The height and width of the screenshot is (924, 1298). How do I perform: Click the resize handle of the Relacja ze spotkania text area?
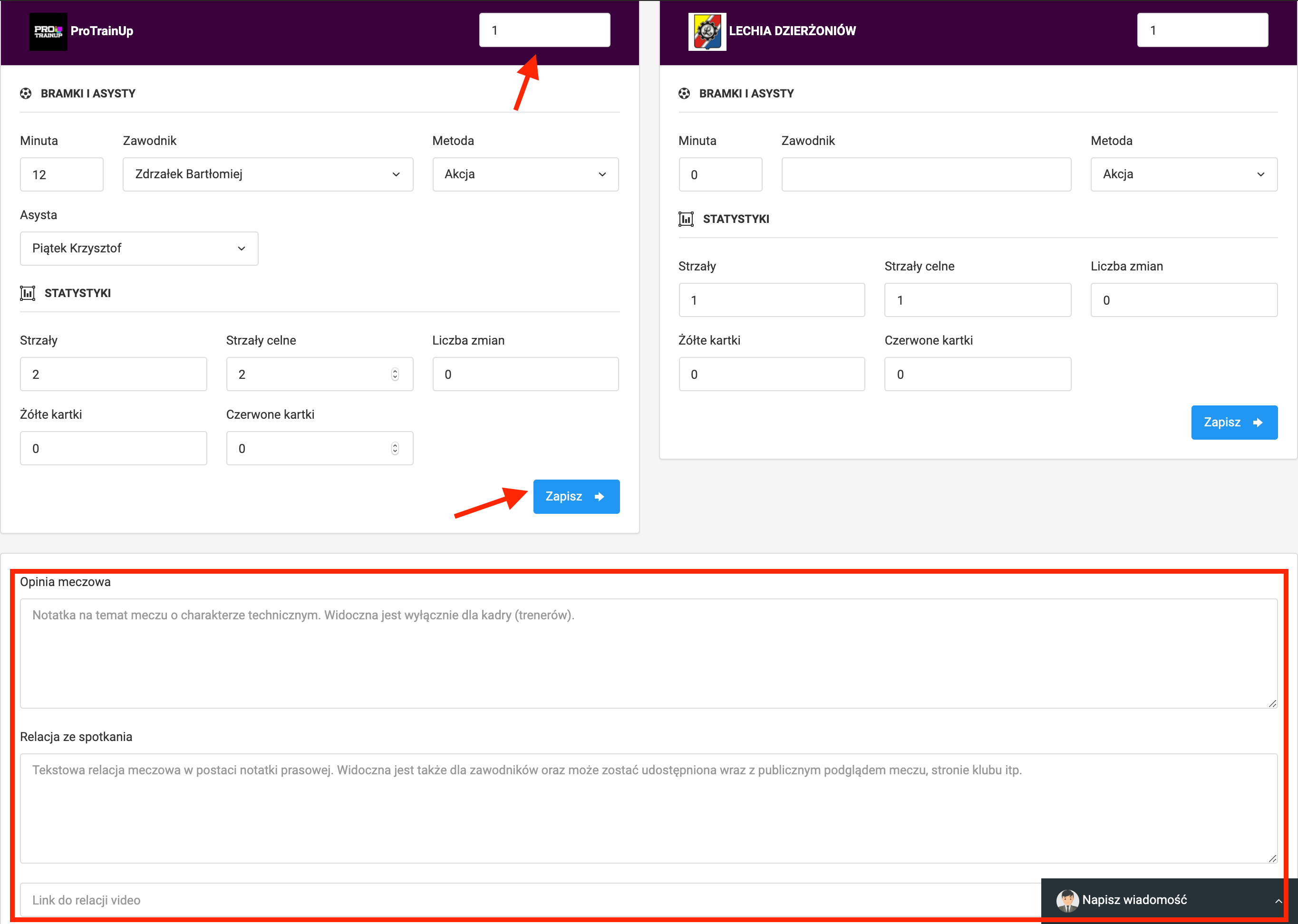click(1272, 858)
